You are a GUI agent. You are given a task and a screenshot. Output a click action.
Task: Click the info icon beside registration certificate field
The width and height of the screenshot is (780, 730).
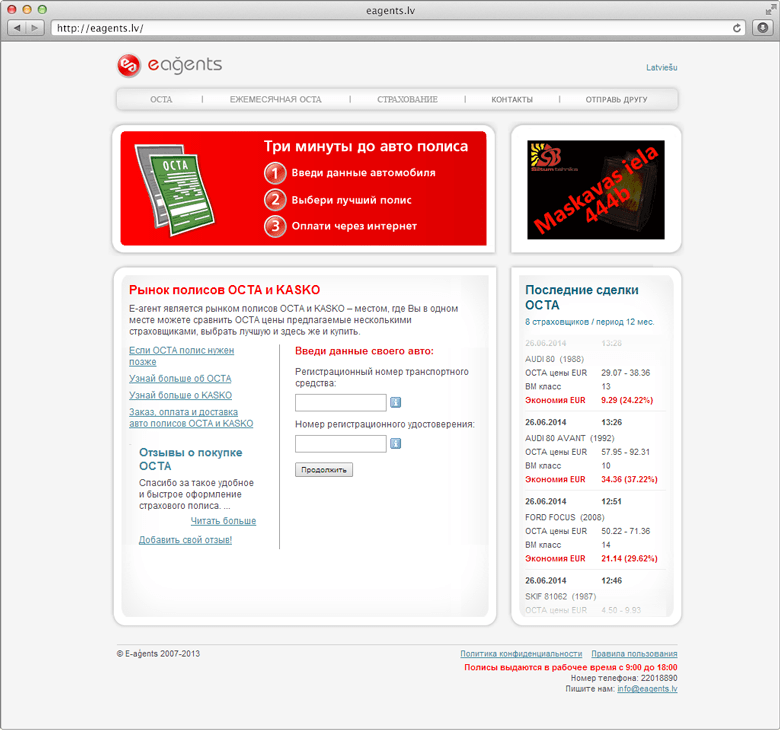tap(395, 444)
